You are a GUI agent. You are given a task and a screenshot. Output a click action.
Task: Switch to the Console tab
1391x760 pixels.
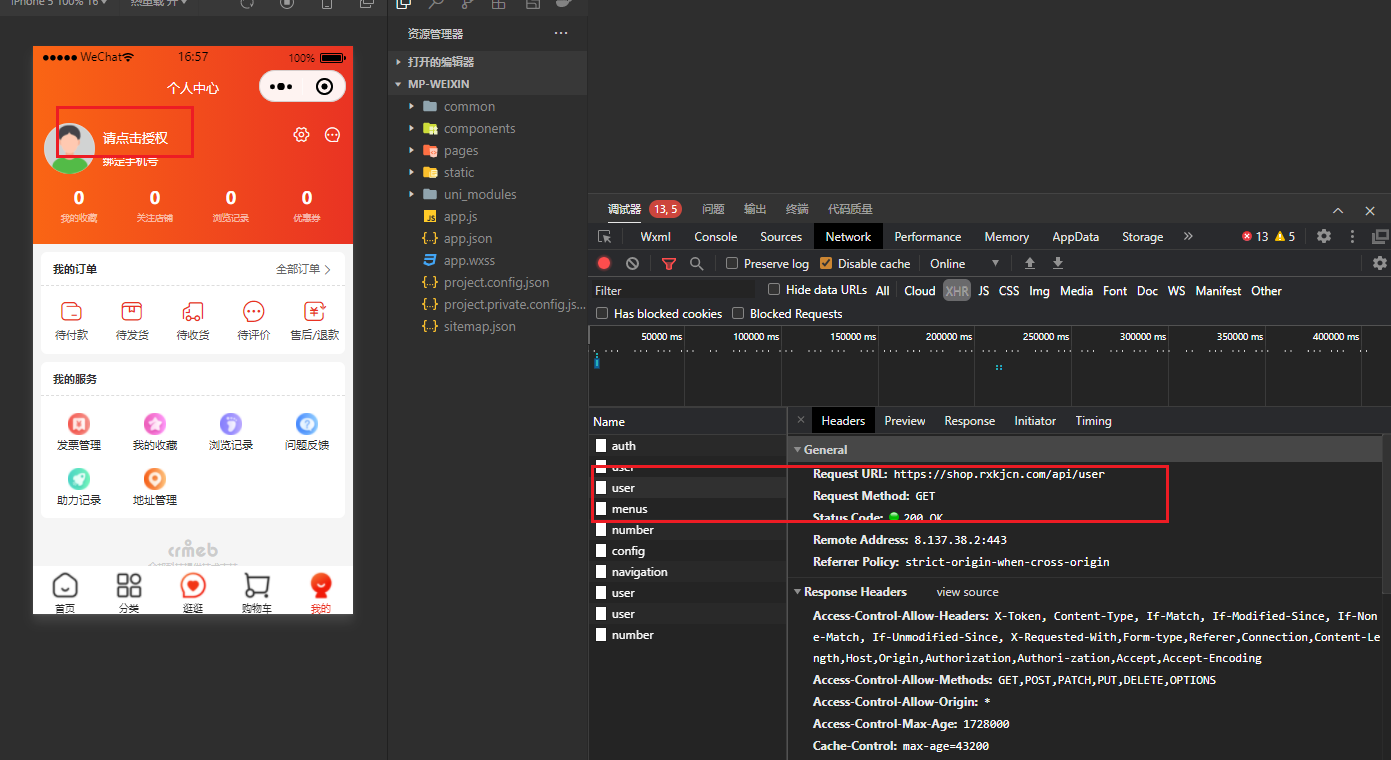[716, 237]
